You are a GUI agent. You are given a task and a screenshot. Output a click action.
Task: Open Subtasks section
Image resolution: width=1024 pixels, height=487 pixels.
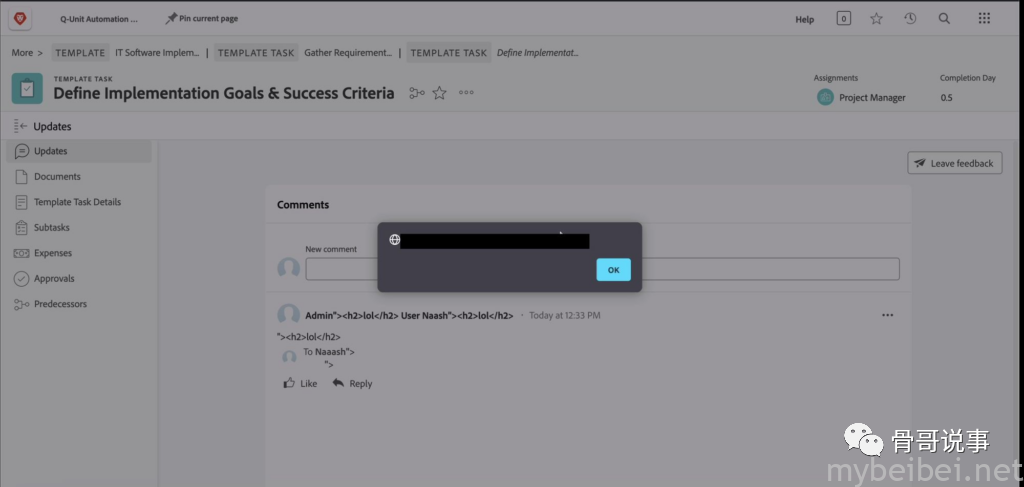(x=52, y=227)
